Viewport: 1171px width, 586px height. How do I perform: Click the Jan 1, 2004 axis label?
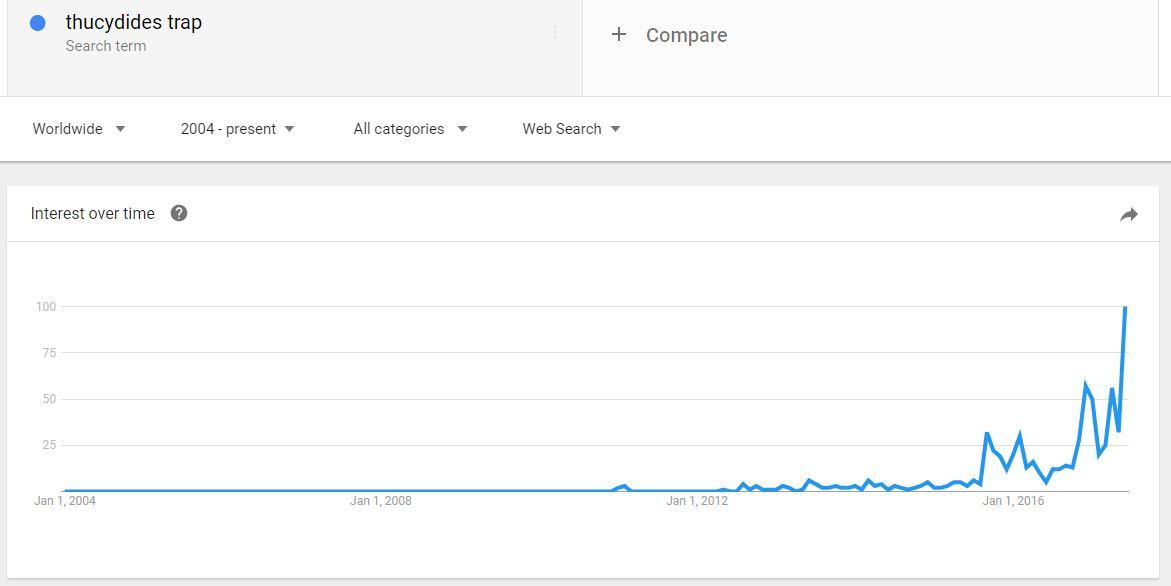(65, 501)
